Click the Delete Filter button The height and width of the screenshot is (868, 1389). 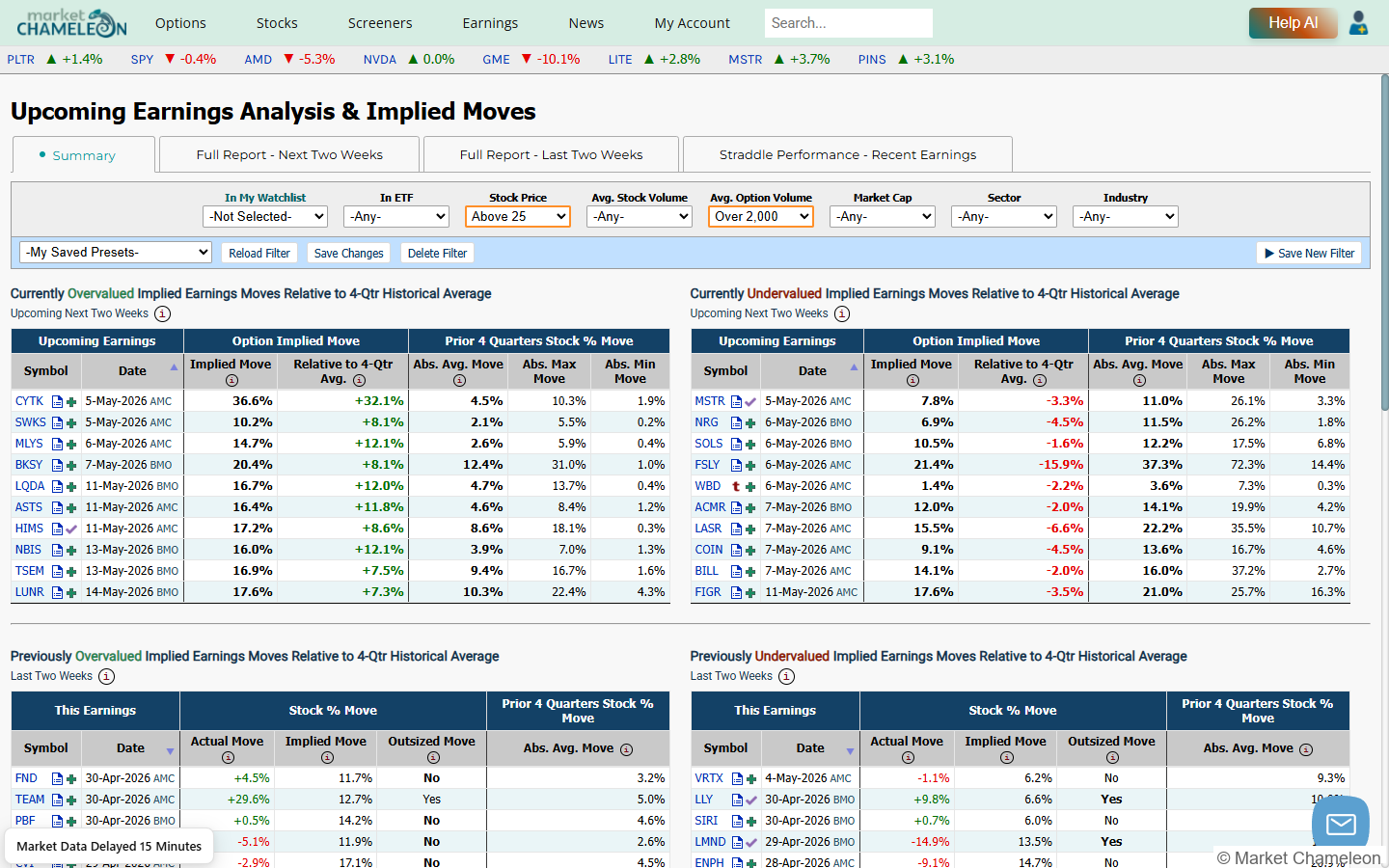click(x=437, y=254)
